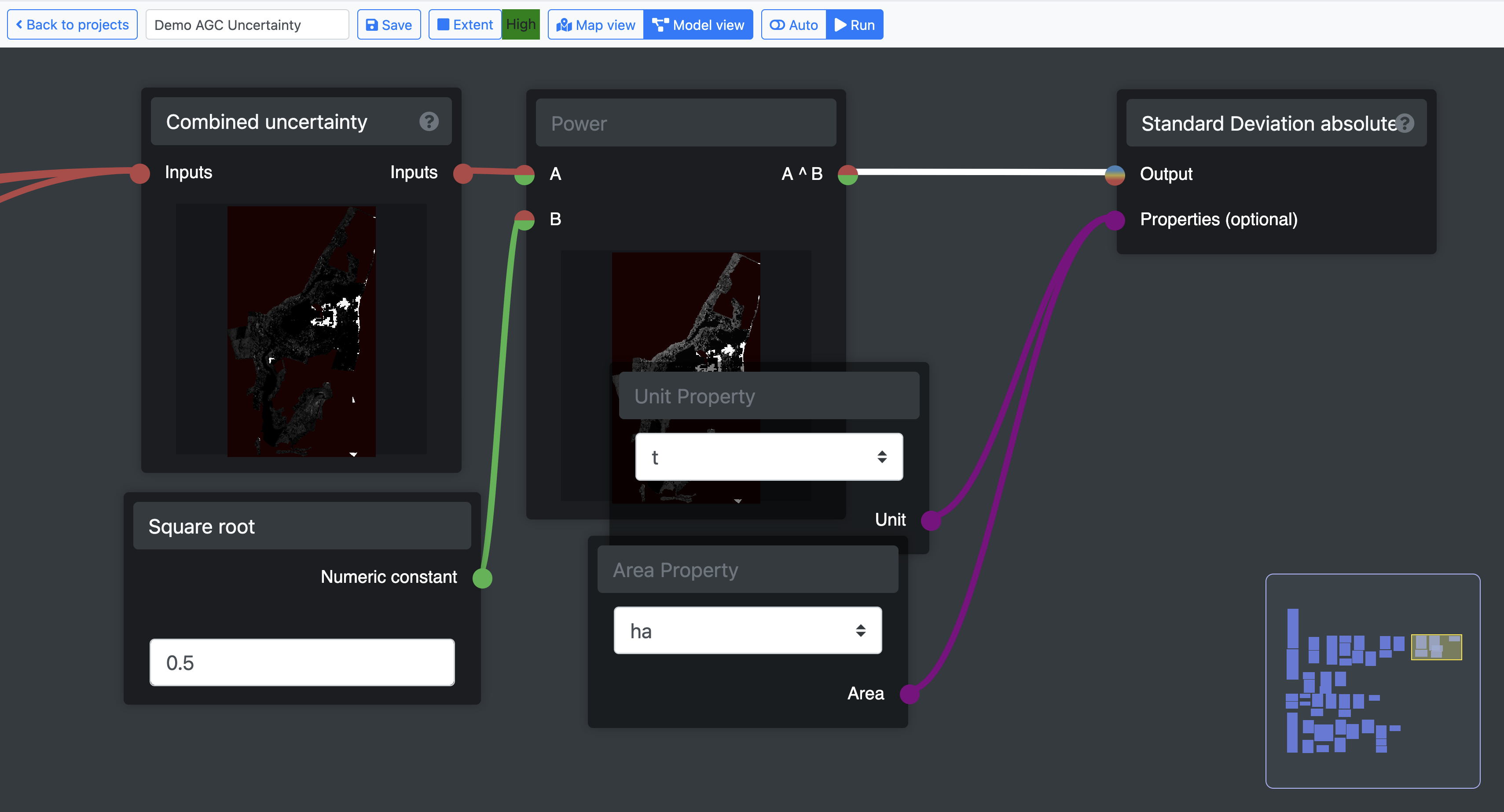This screenshot has width=1504, height=812.
Task: Click the Extent toggle button
Action: click(x=466, y=25)
